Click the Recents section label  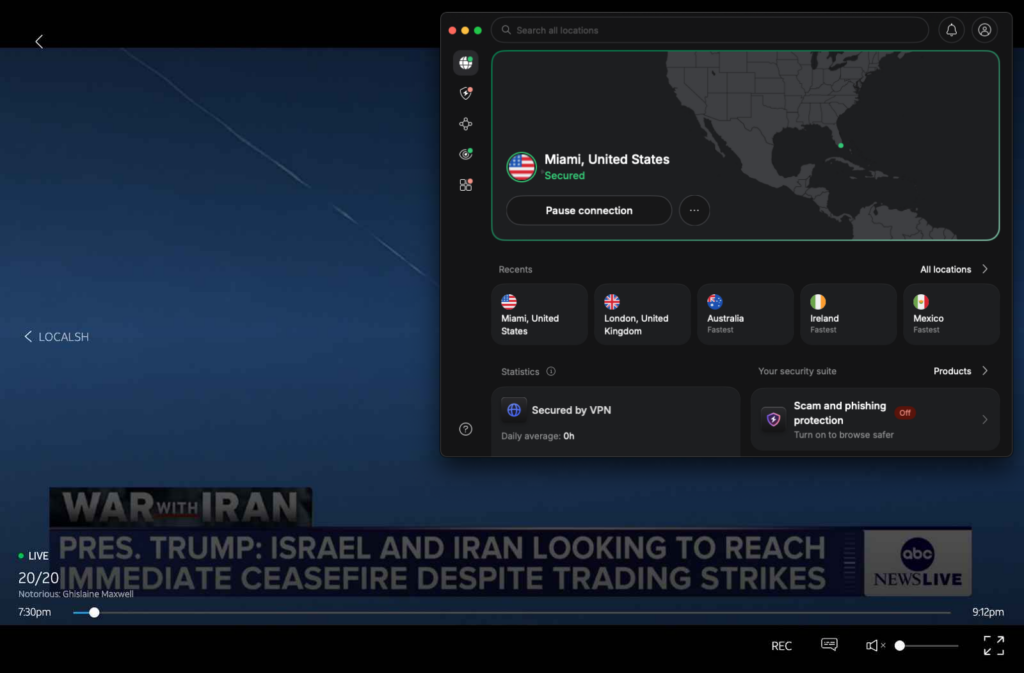click(x=515, y=269)
